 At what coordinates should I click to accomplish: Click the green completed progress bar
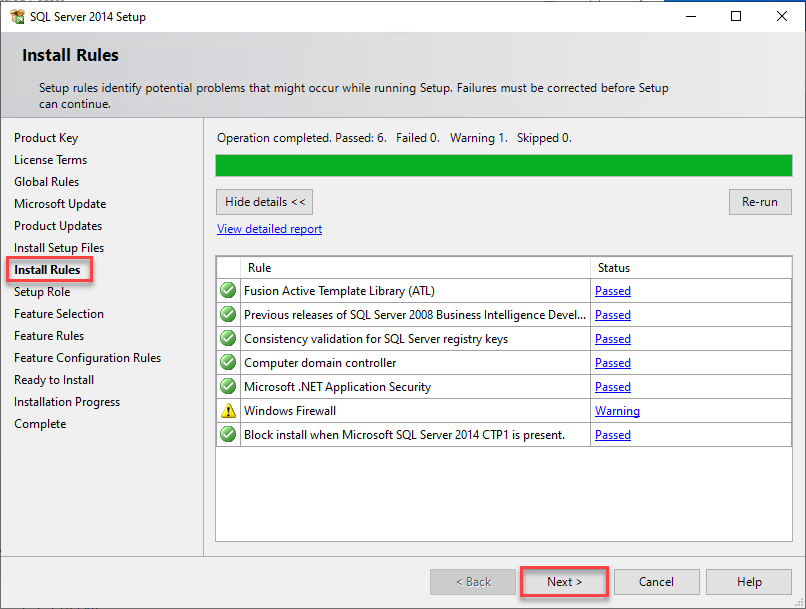(504, 165)
